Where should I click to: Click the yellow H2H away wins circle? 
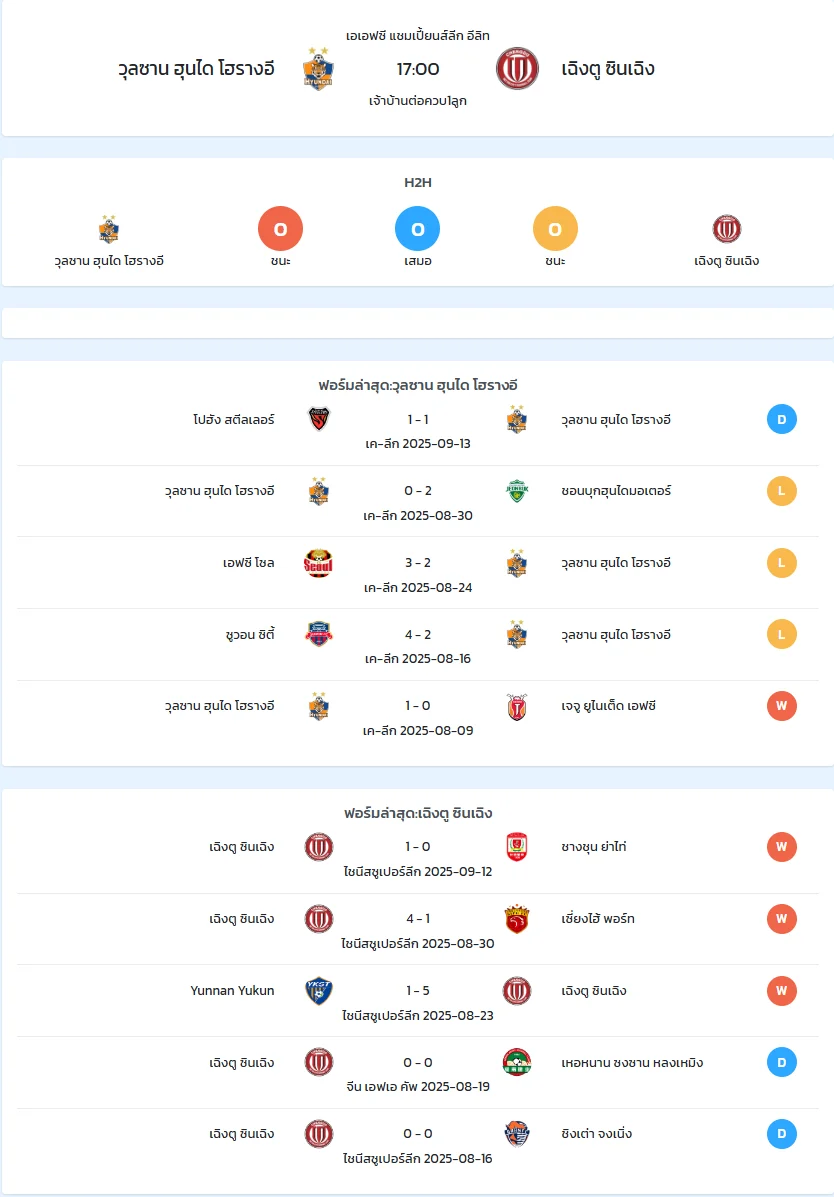point(555,228)
